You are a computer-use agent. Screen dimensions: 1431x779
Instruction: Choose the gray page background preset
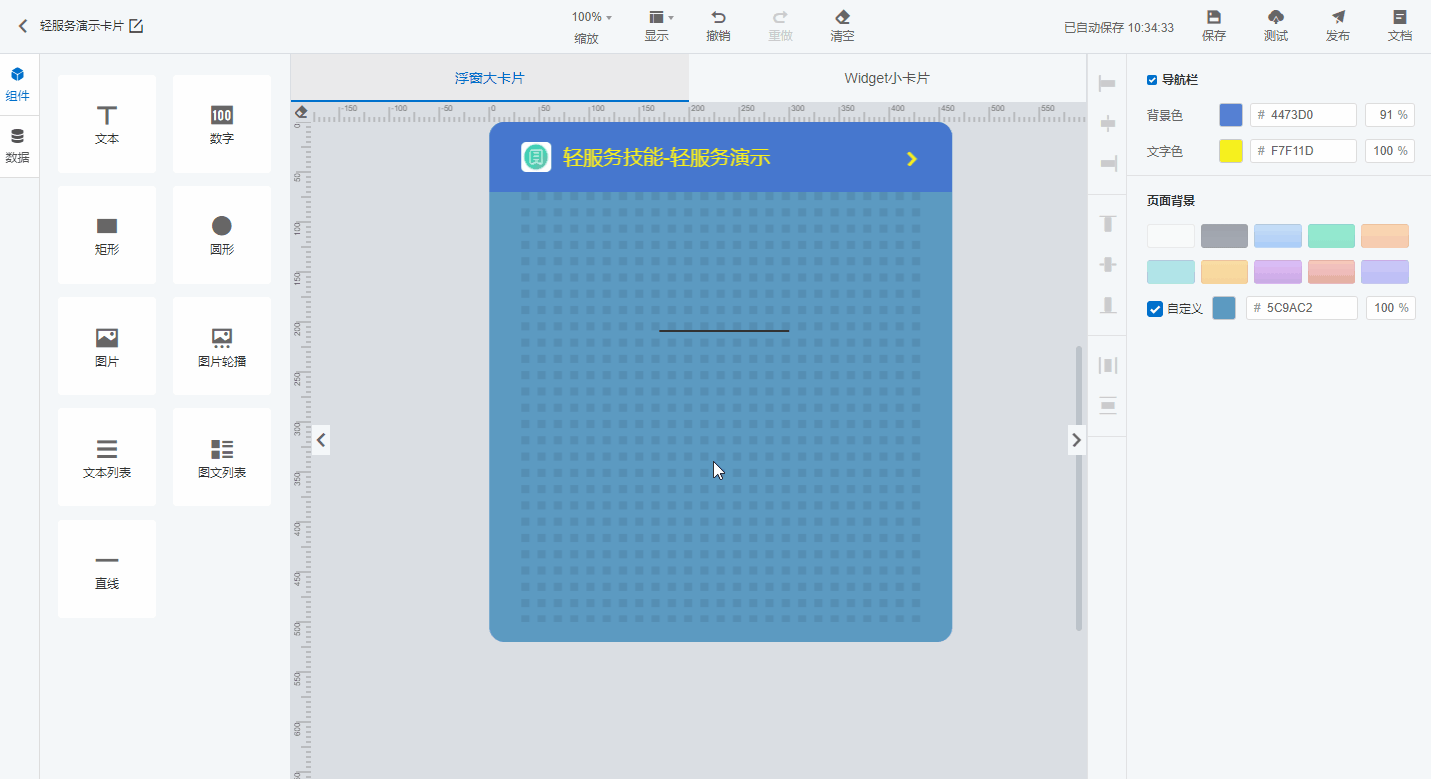pos(1224,236)
